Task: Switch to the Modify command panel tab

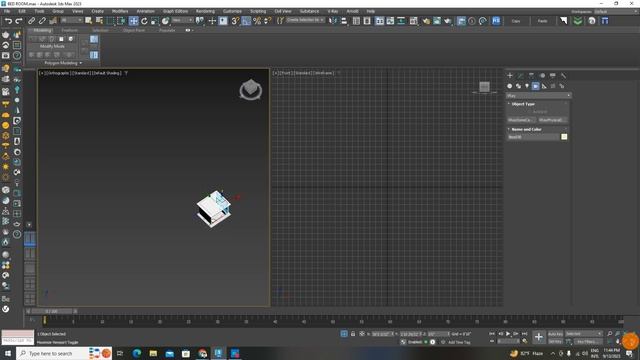Action: (x=520, y=76)
